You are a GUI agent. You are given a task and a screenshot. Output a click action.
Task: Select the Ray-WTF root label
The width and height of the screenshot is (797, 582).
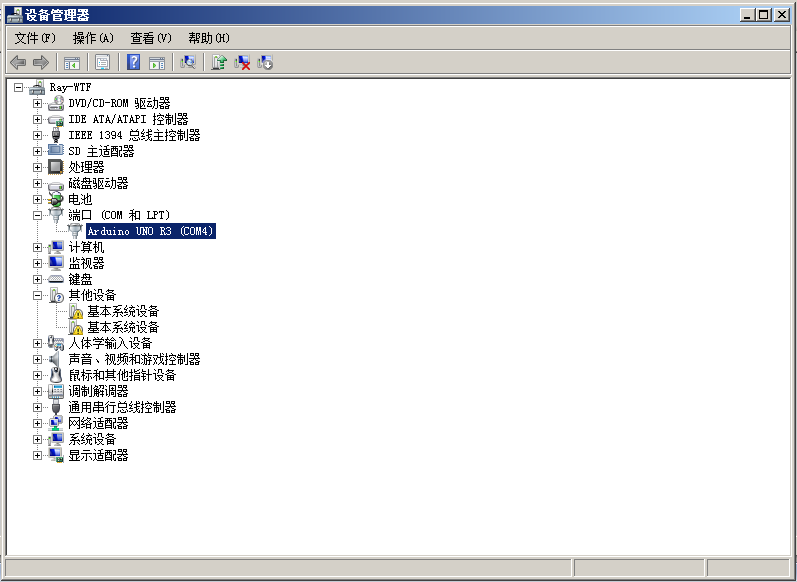click(x=71, y=87)
